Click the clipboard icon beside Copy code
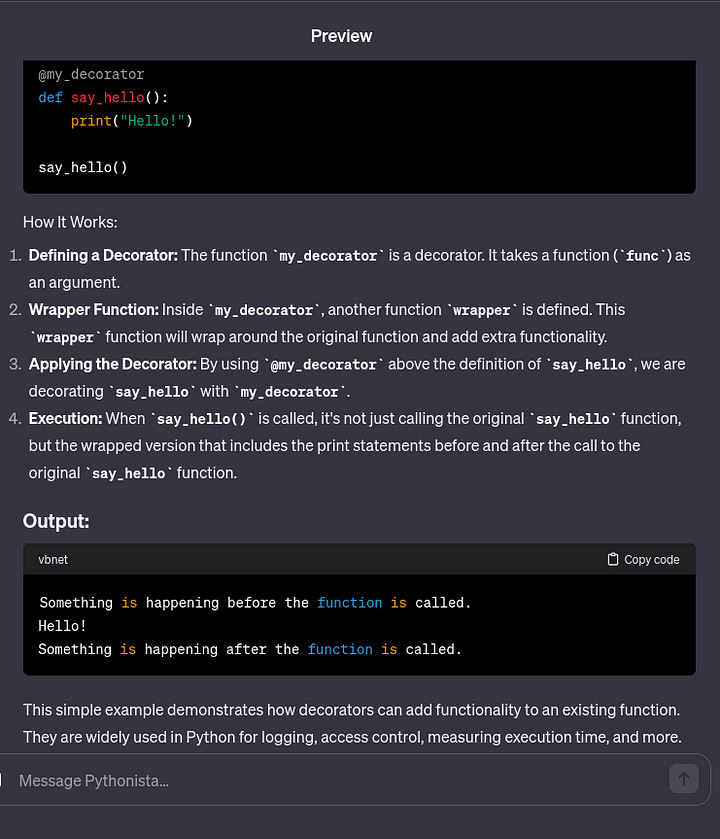This screenshot has height=839, width=720. 613,559
